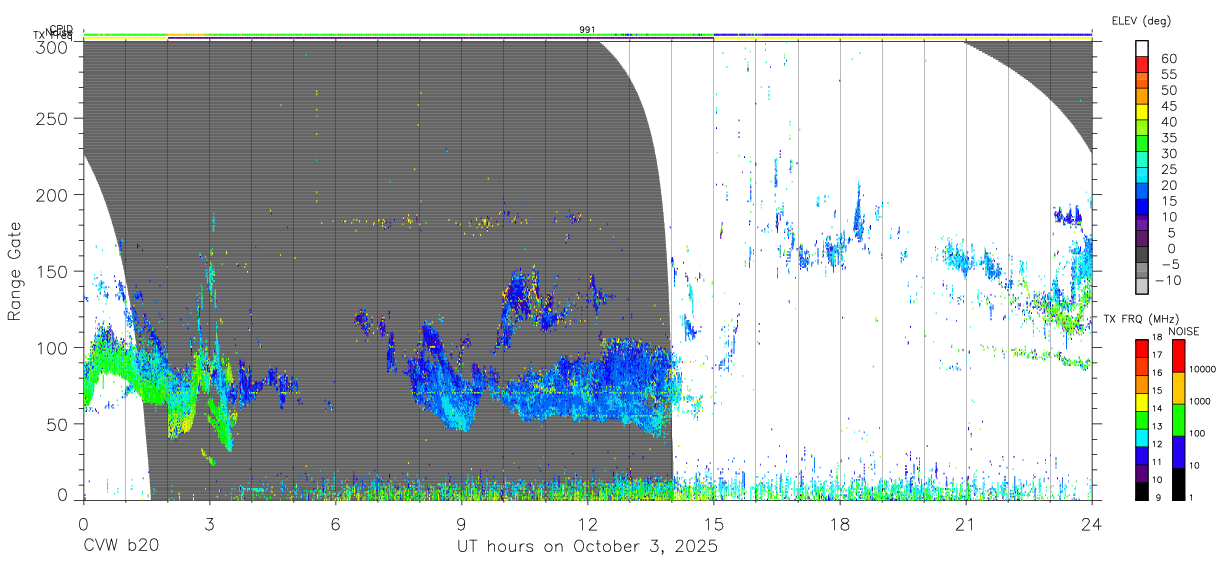Screen dimensions: 1228x567
Task: Click the ELEV scale label '60'
Action: coord(1168,59)
